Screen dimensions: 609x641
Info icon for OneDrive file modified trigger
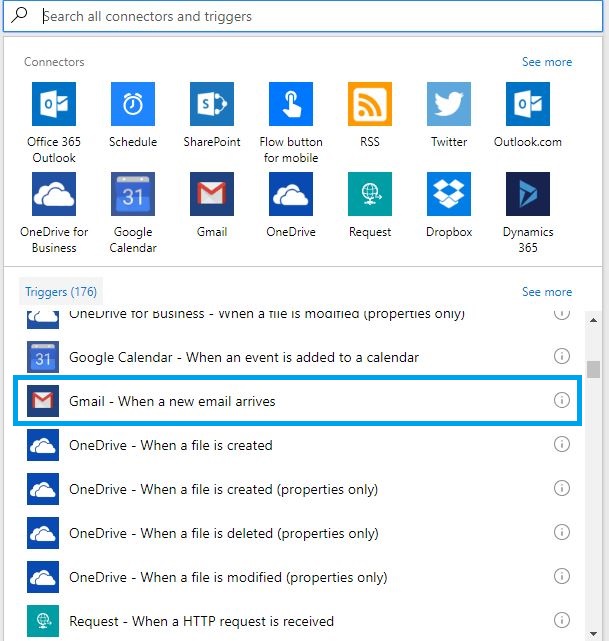(562, 576)
